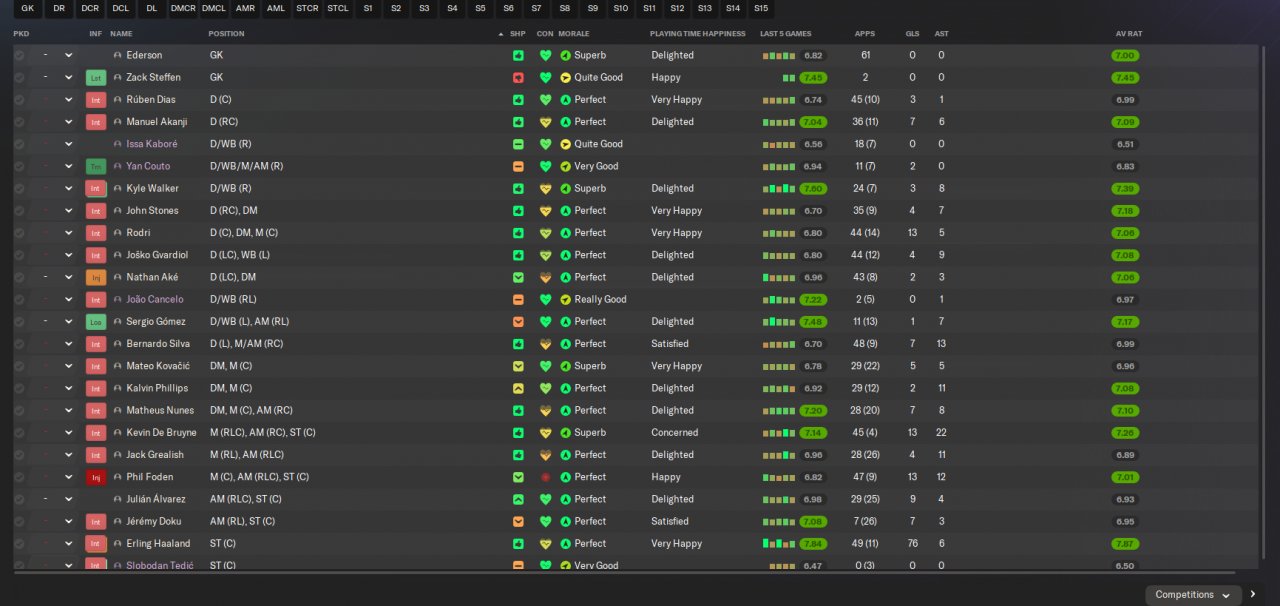Click person icon beside Jack Grealish
Image resolution: width=1280 pixels, height=606 pixels.
tap(118, 455)
